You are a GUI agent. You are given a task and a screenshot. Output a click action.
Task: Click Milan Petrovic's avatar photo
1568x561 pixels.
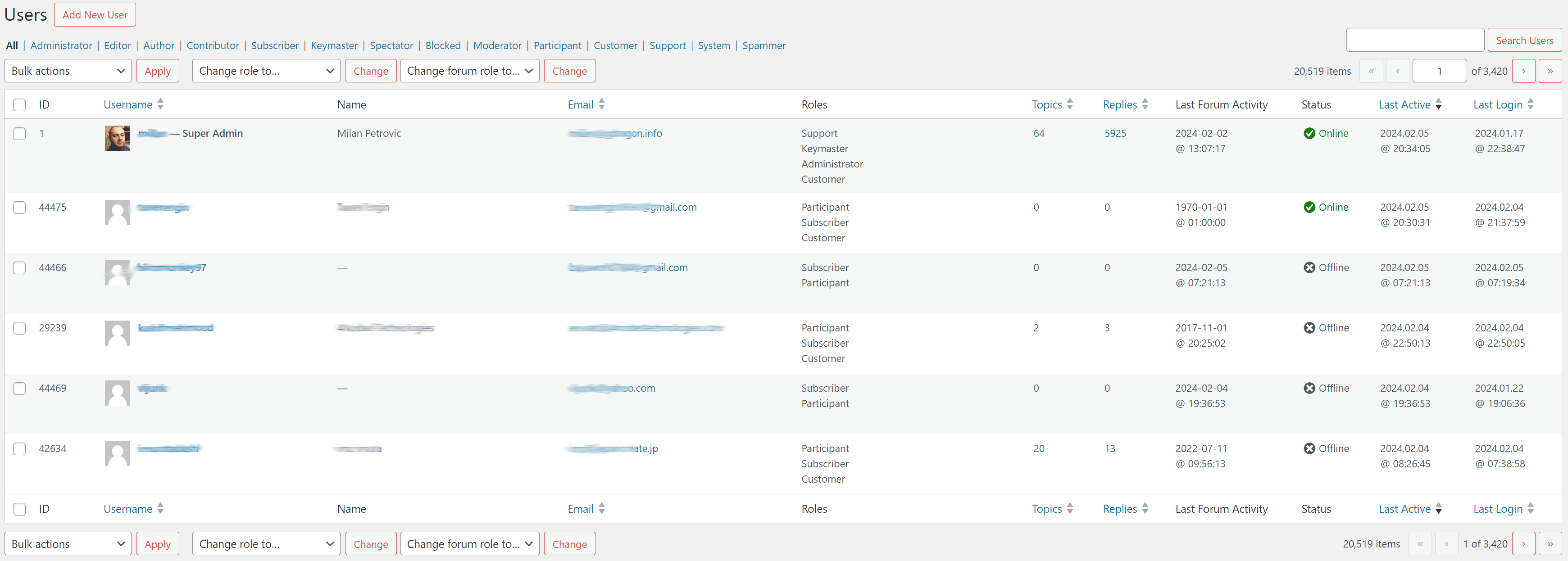coord(118,138)
